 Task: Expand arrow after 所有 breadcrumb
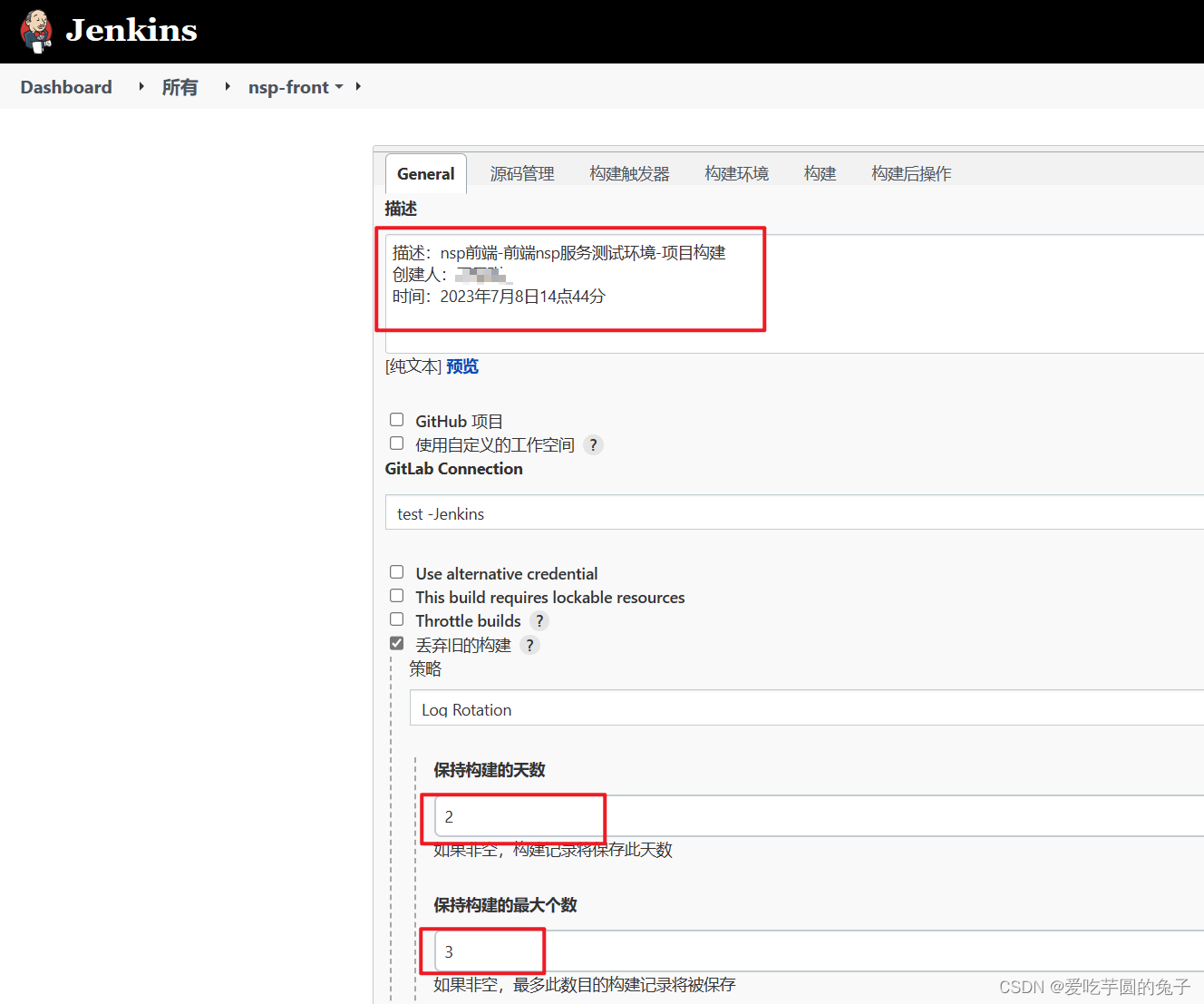228,86
